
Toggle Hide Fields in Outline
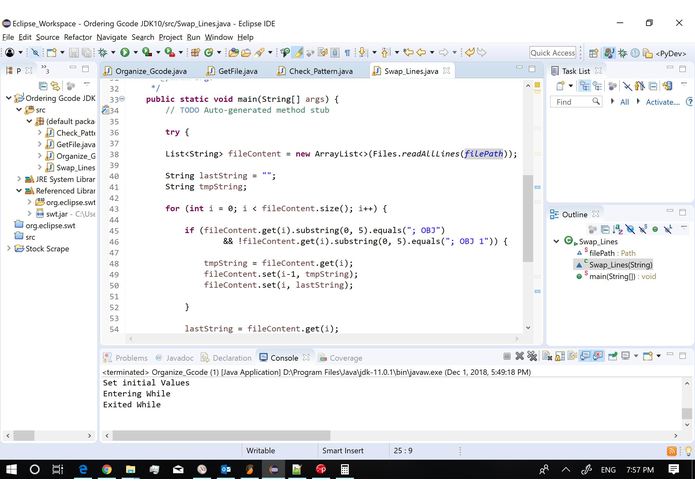(630, 229)
